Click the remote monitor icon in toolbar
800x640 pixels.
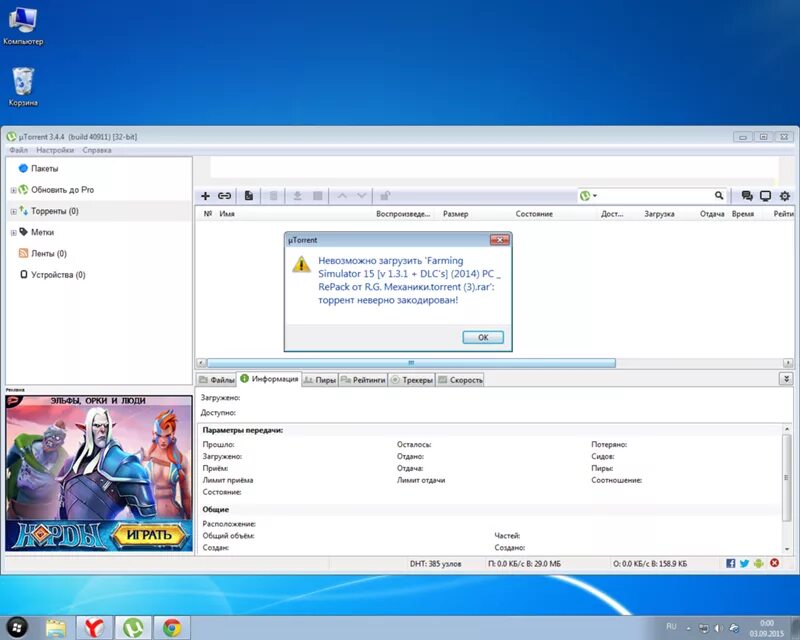point(765,196)
